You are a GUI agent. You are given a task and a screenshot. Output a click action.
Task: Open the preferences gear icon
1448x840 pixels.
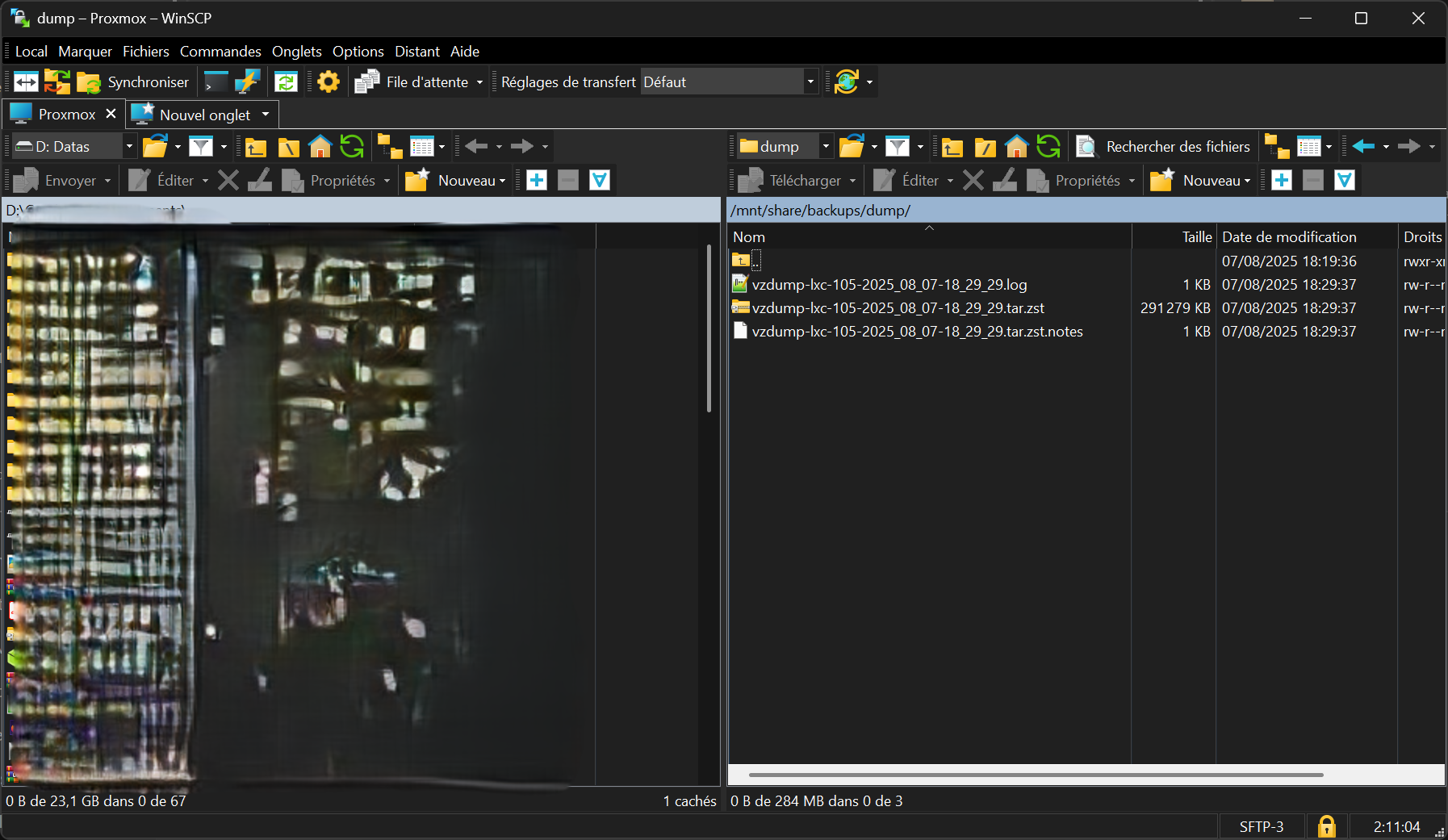coord(329,82)
